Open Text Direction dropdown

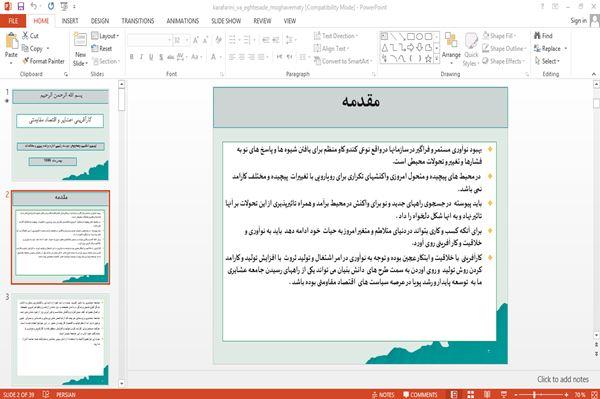pyautogui.click(x=336, y=36)
